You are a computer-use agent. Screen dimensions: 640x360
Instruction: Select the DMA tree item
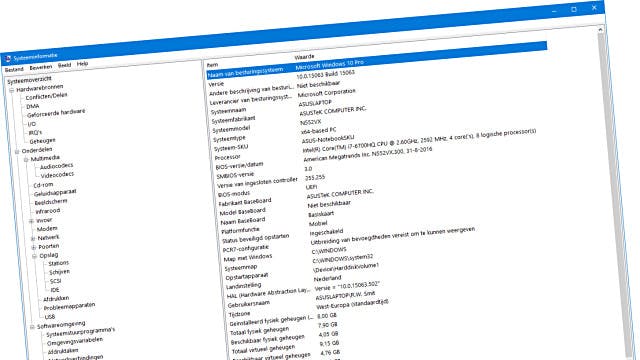pos(33,106)
